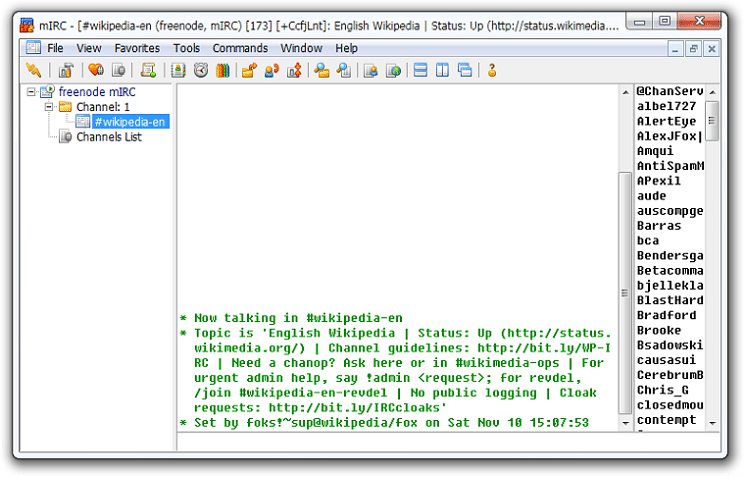Restore the inner channel window
The width and height of the screenshot is (745, 477).
[693, 48]
